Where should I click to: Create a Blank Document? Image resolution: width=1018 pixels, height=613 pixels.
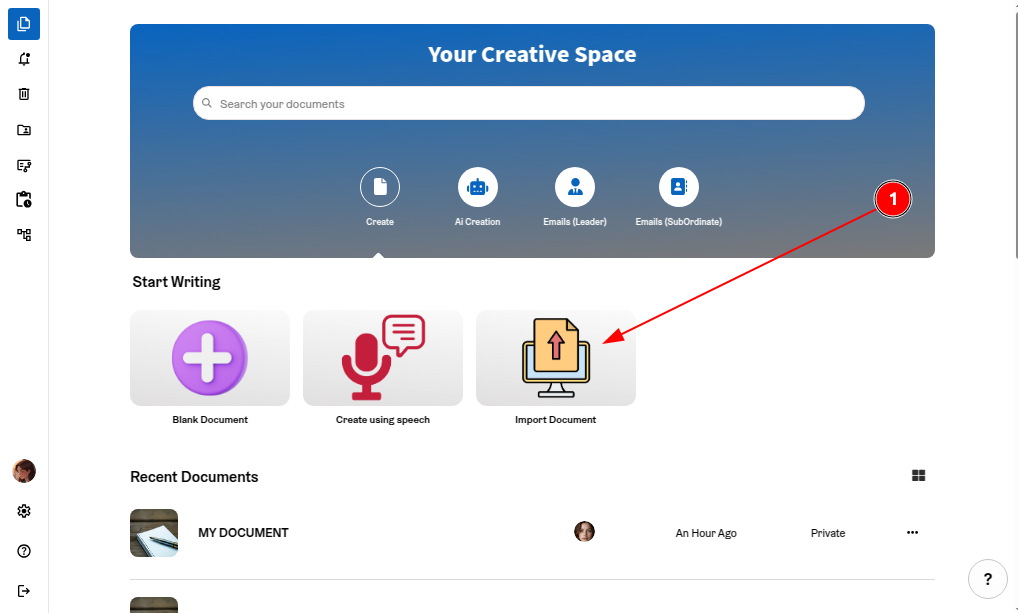pyautogui.click(x=210, y=358)
